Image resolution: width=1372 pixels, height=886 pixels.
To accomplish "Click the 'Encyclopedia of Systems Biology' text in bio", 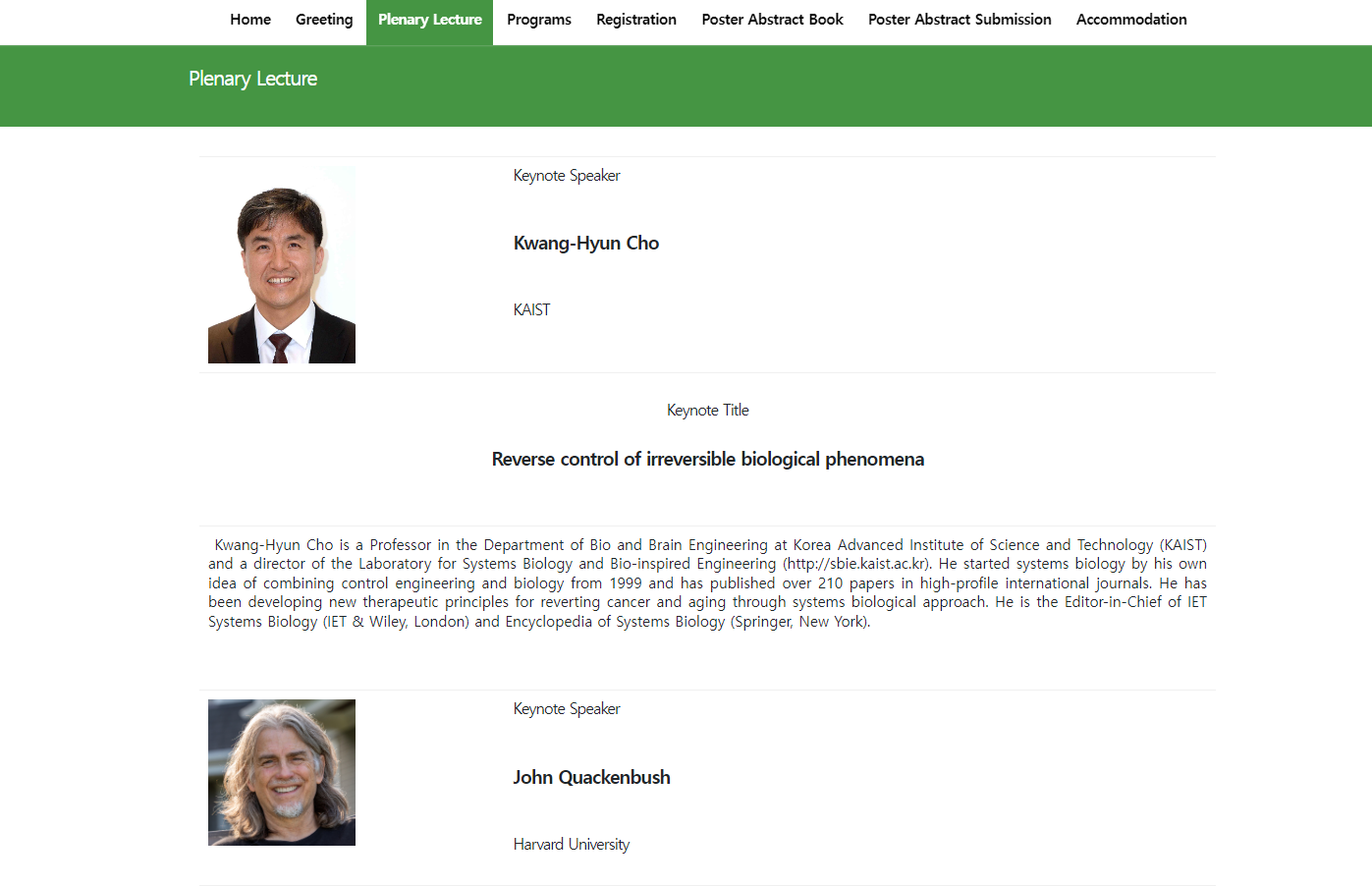I will 615,622.
